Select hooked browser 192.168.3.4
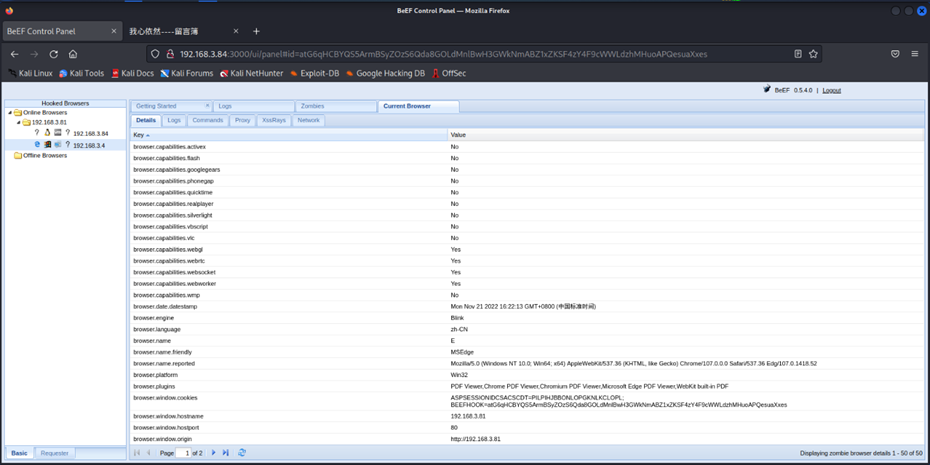The height and width of the screenshot is (465, 930). [x=89, y=145]
